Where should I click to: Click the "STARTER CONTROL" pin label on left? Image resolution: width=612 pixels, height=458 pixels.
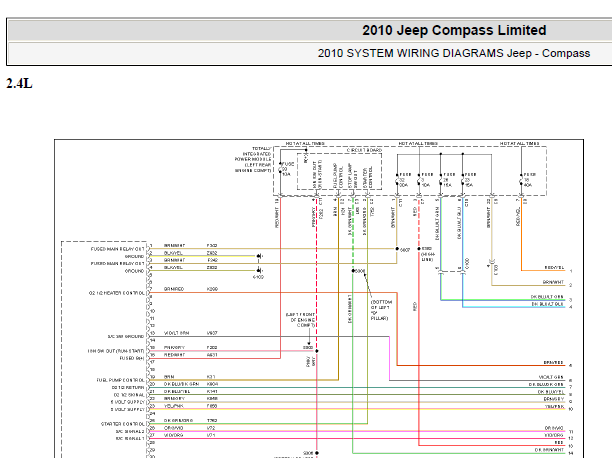pos(123,424)
